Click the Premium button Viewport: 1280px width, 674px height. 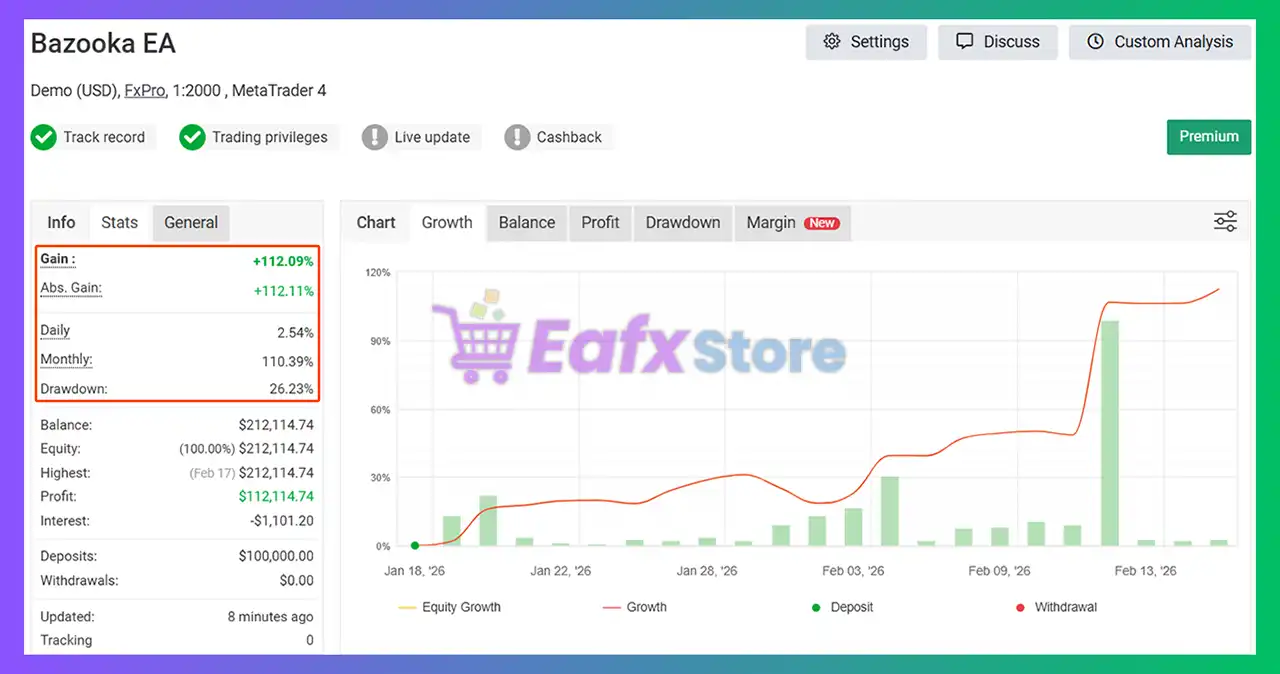[1209, 136]
